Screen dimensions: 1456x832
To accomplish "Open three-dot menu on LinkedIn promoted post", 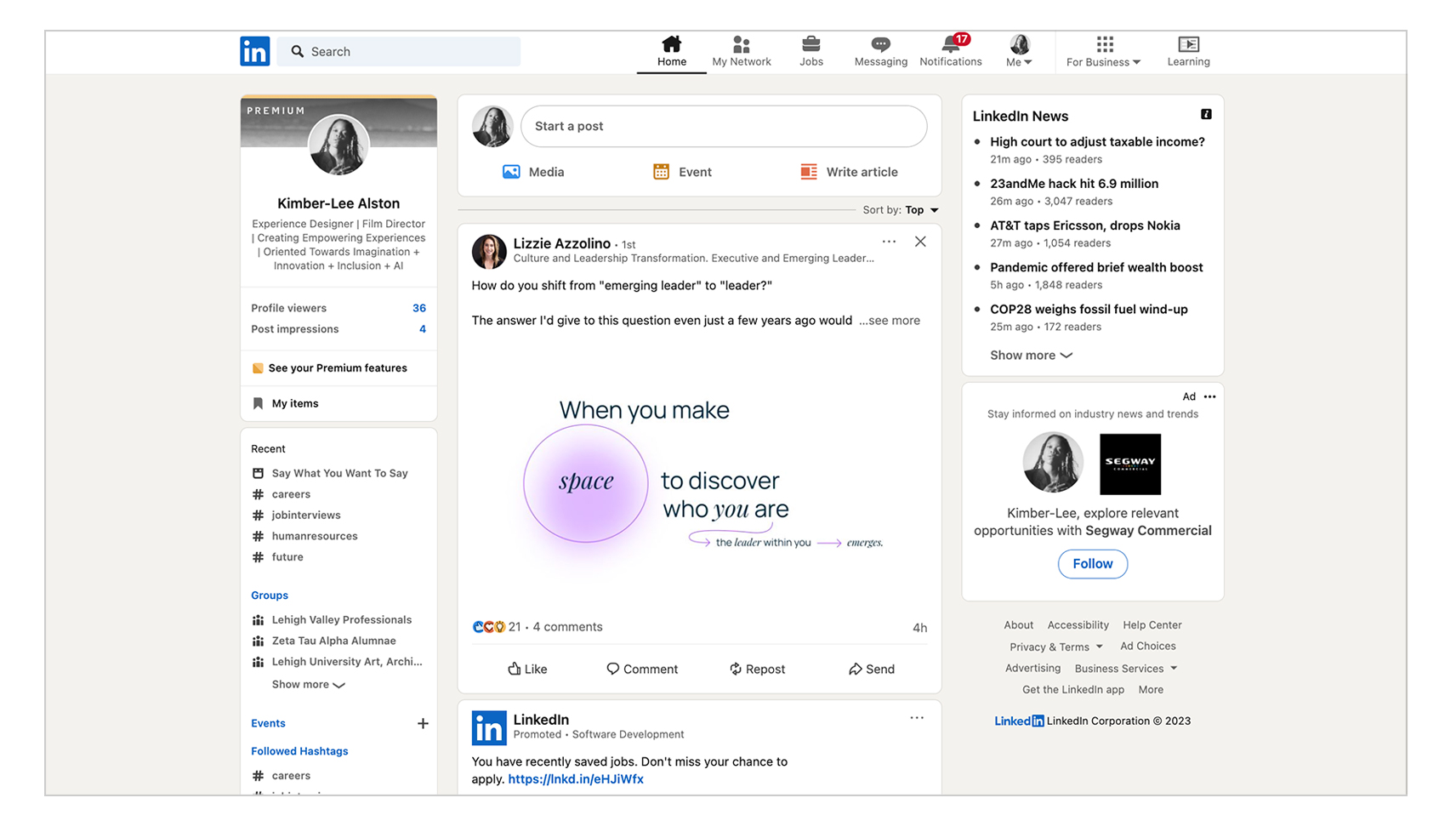I will (x=917, y=718).
